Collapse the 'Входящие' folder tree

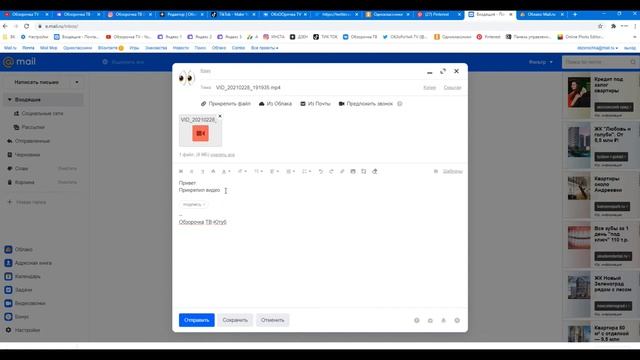click(10, 100)
